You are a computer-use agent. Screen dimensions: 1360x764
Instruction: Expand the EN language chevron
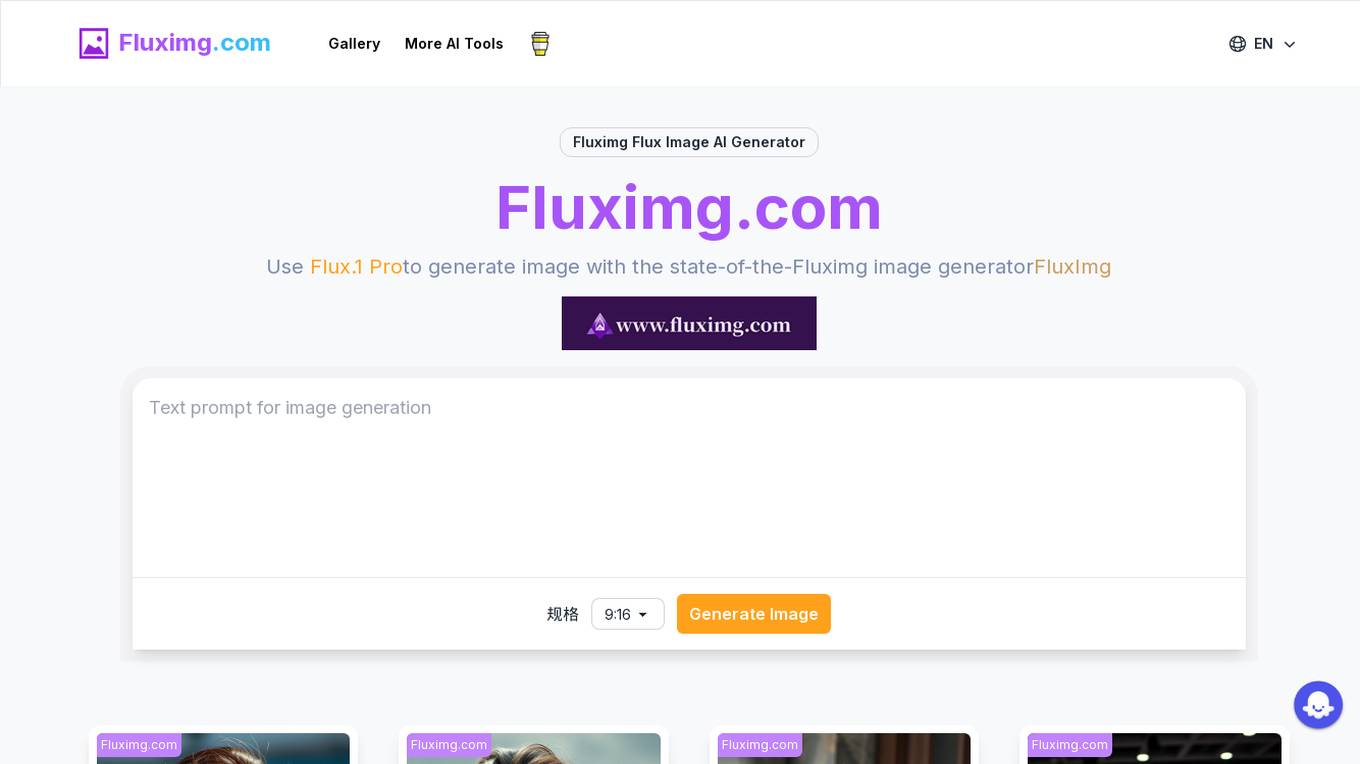click(1289, 44)
